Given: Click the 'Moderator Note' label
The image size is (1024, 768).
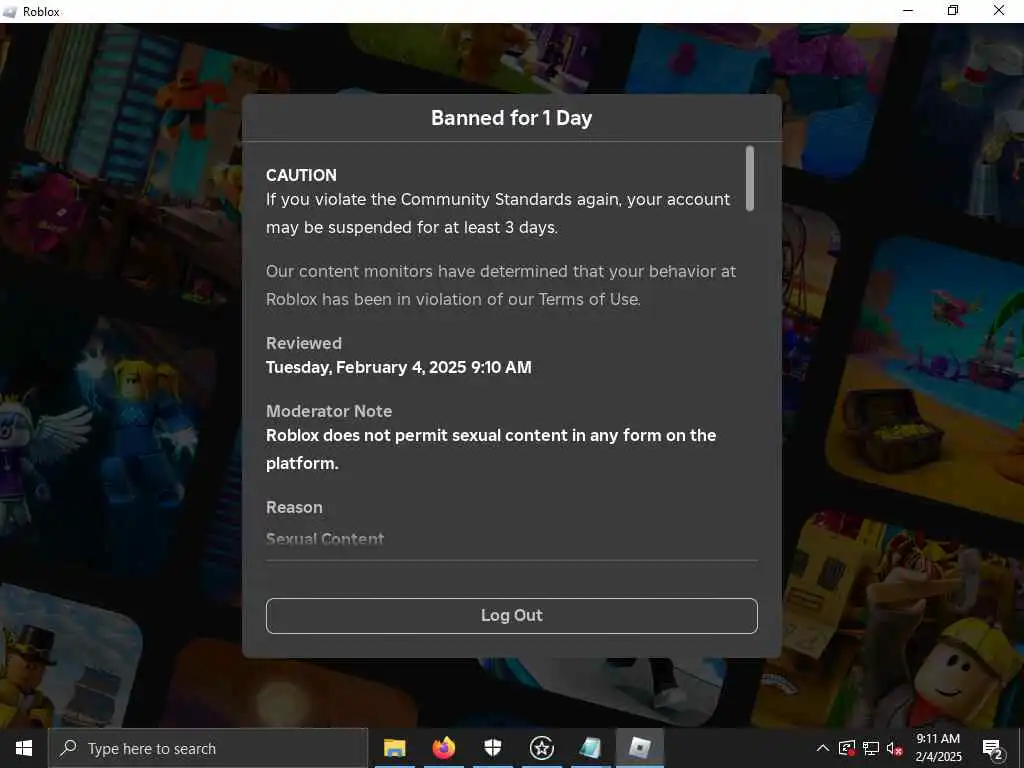Looking at the screenshot, I should pos(329,411).
